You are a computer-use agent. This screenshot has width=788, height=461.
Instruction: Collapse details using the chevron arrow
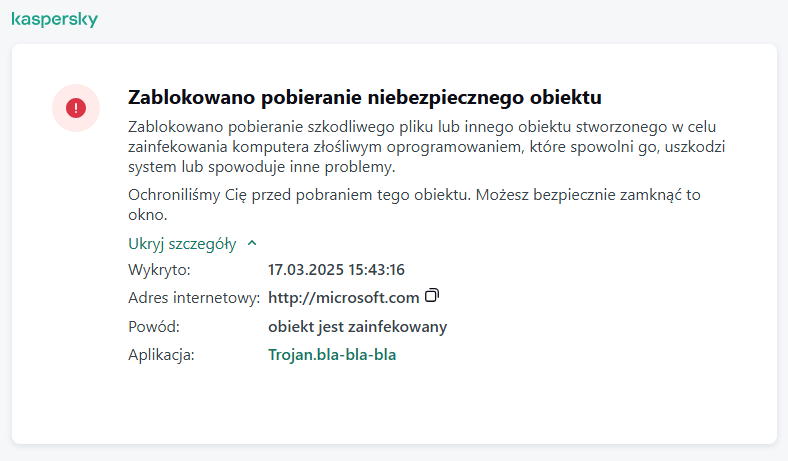(252, 243)
